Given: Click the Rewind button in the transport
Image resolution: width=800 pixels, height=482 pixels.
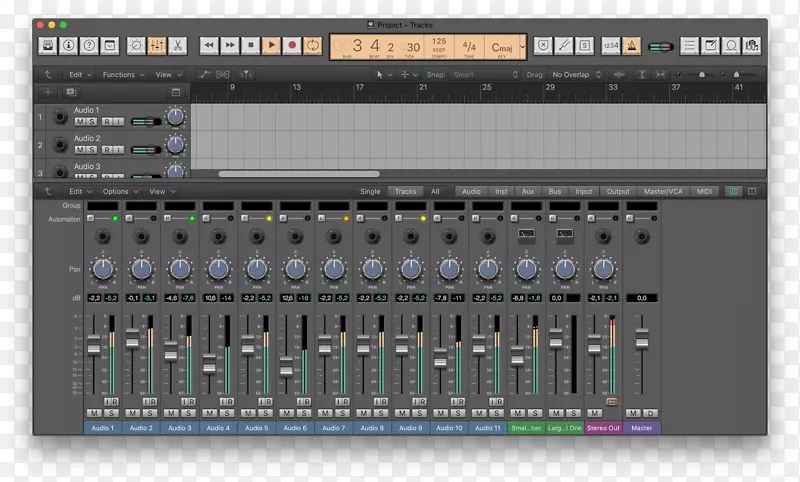Looking at the screenshot, I should click(x=208, y=45).
